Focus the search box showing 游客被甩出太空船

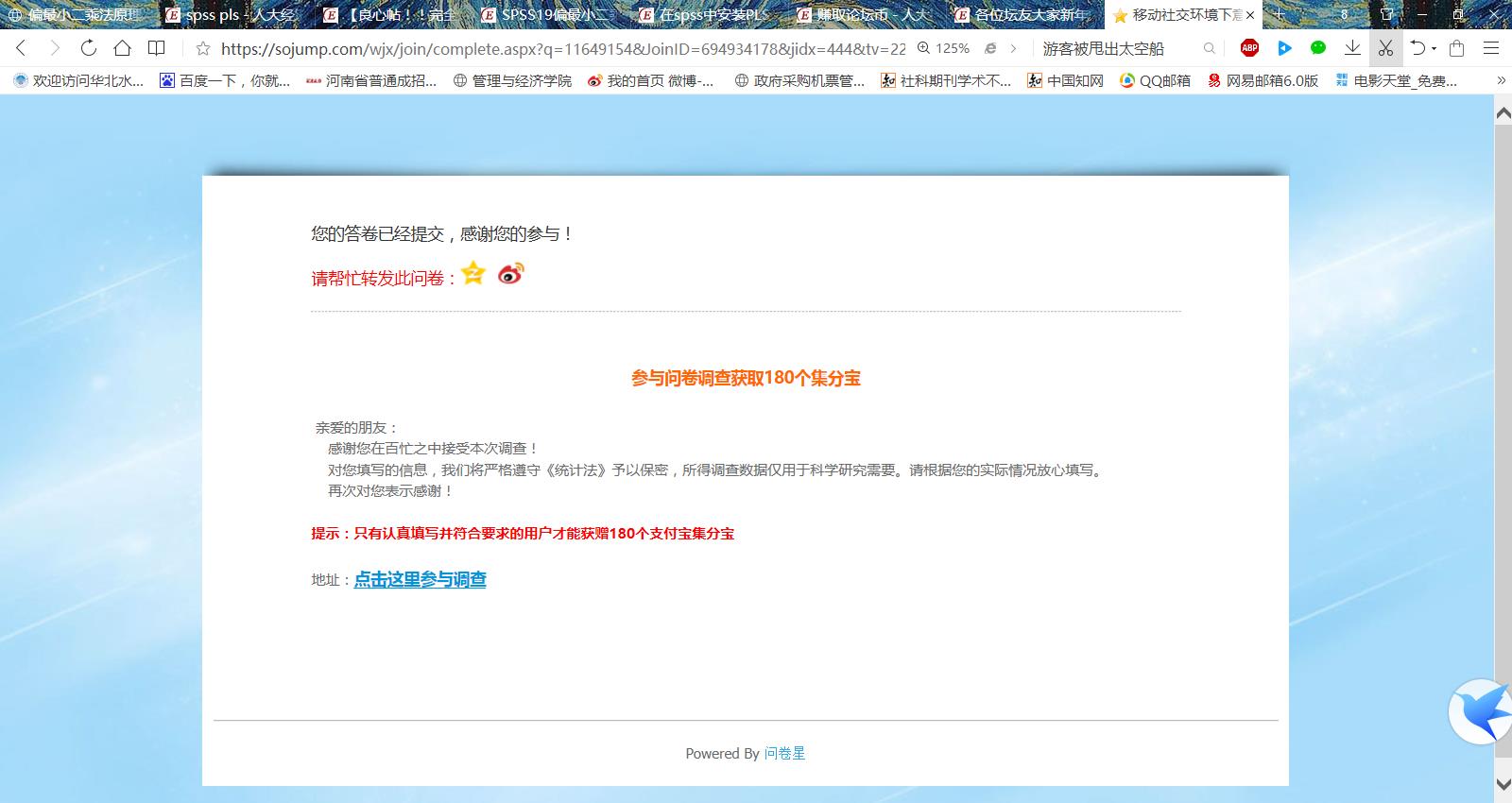coord(1103,49)
